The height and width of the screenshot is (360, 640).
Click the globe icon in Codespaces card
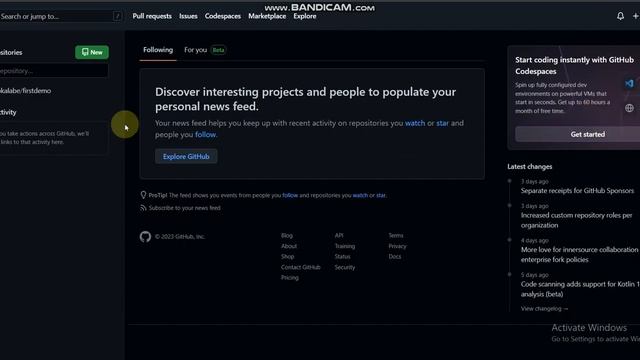pos(629,108)
